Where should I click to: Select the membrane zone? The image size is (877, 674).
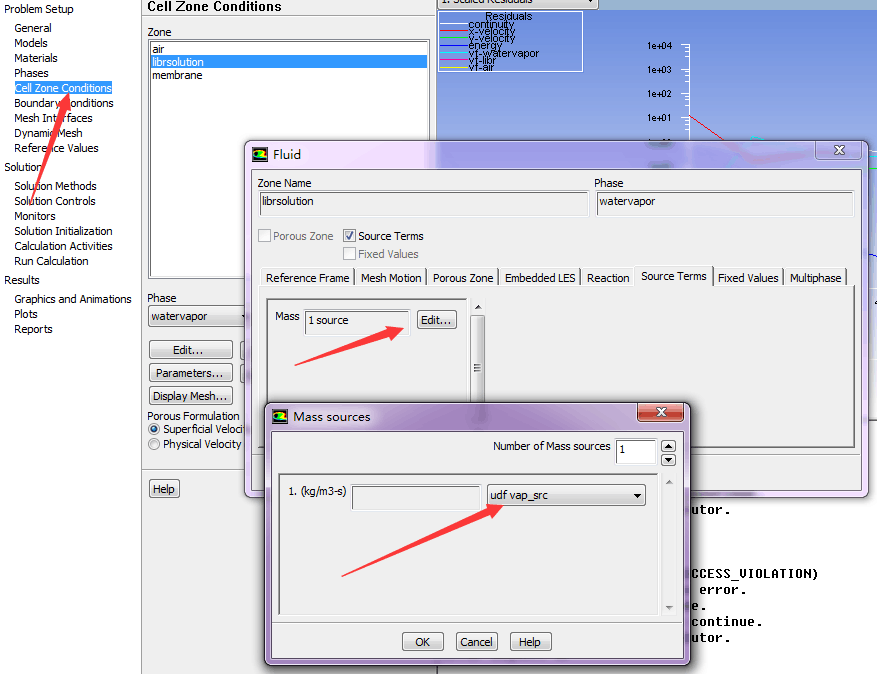click(289, 75)
